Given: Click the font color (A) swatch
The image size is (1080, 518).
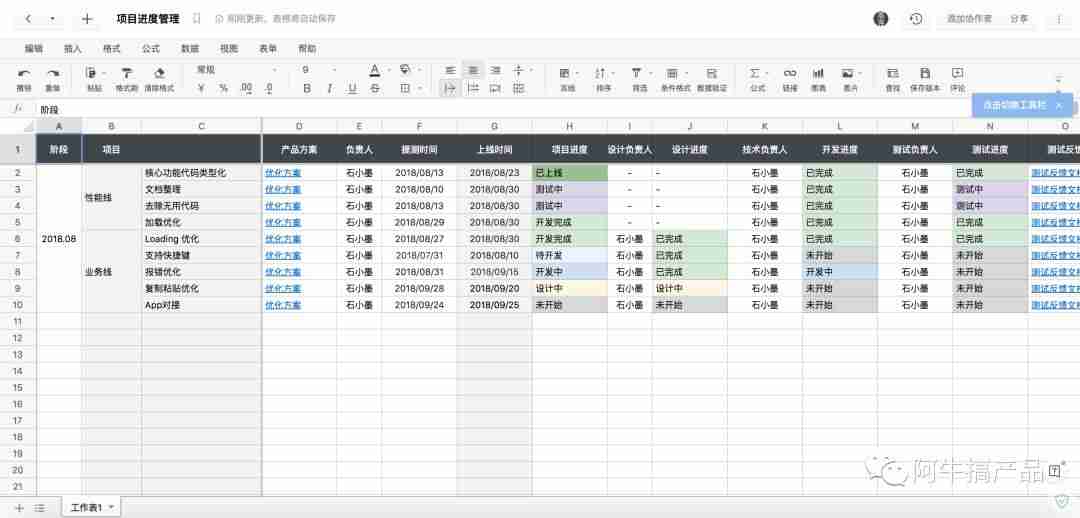Looking at the screenshot, I should coord(375,70).
